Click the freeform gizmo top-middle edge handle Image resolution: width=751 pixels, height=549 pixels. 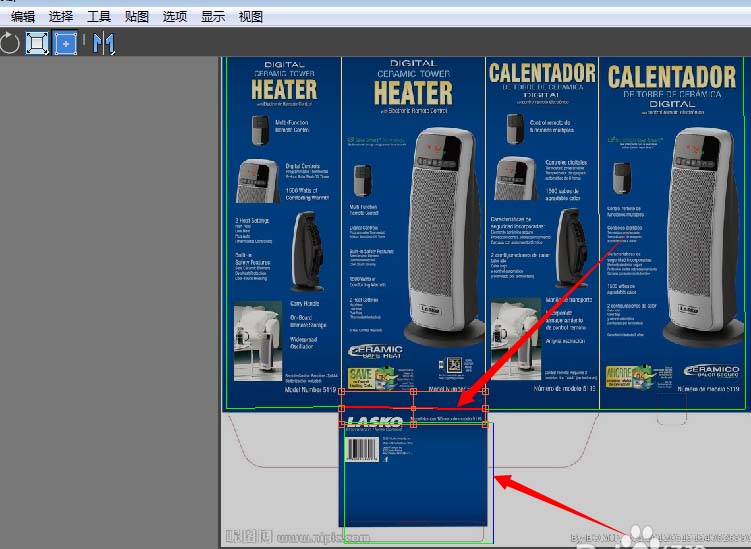pos(413,392)
